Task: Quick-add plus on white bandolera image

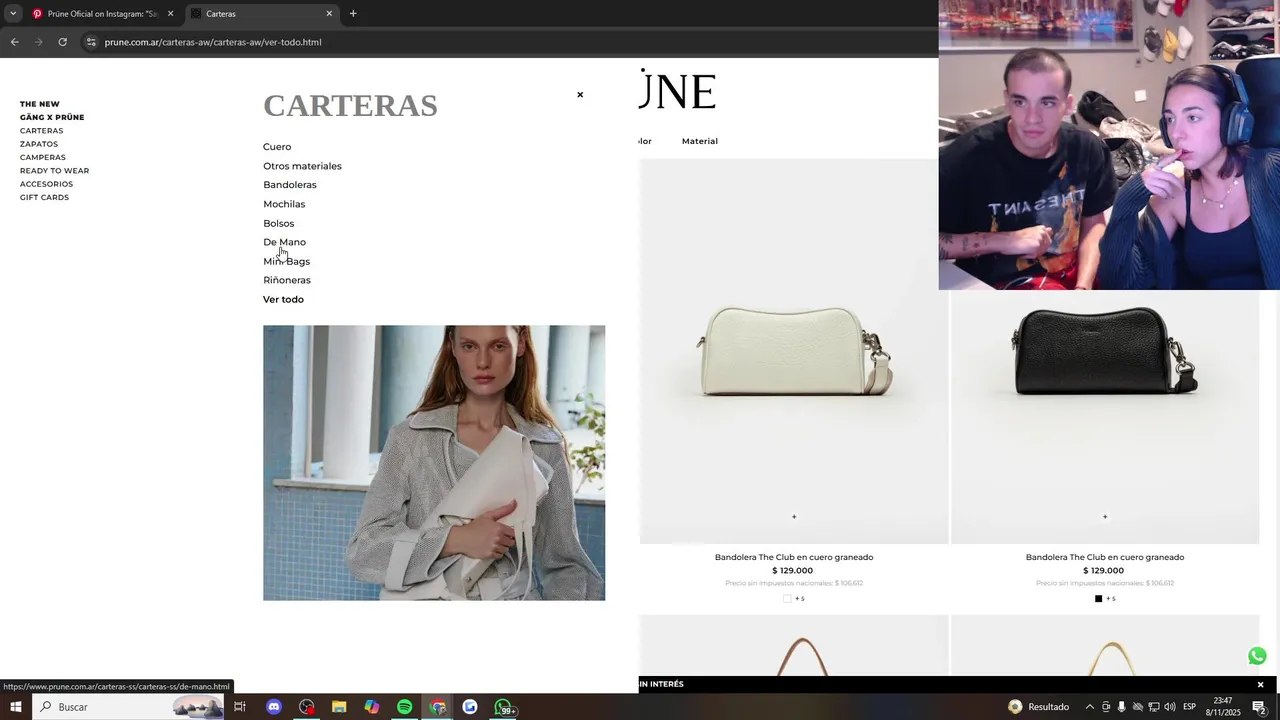Action: (x=794, y=517)
